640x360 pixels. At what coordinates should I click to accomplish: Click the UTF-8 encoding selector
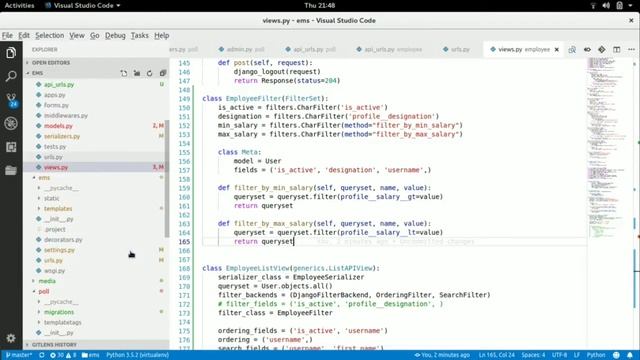click(x=559, y=355)
